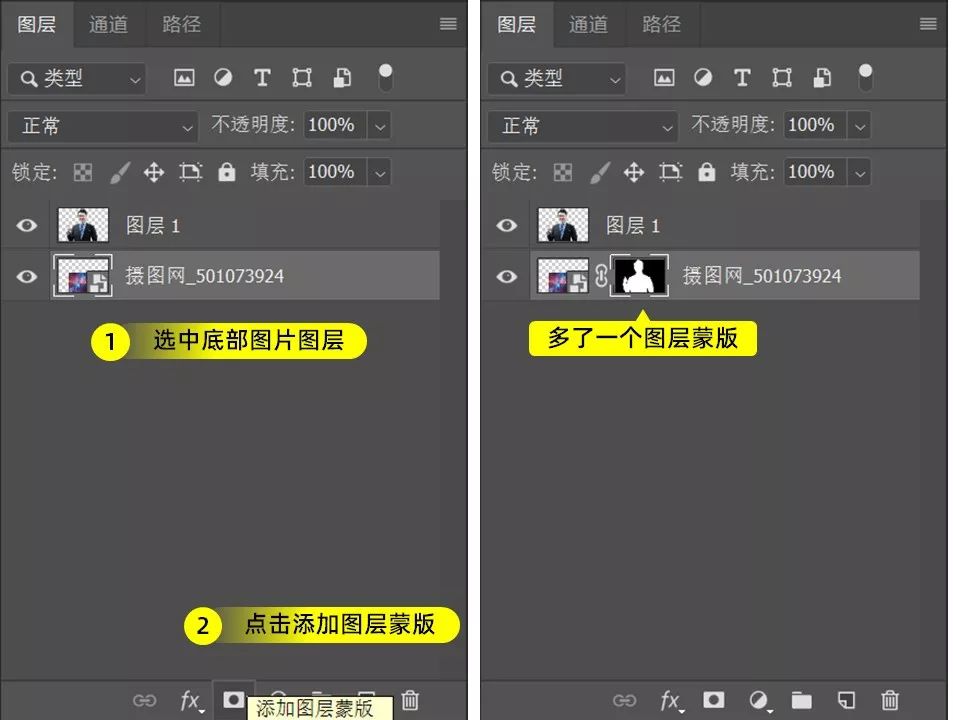Hide 图层 1 in right panel

click(x=507, y=225)
